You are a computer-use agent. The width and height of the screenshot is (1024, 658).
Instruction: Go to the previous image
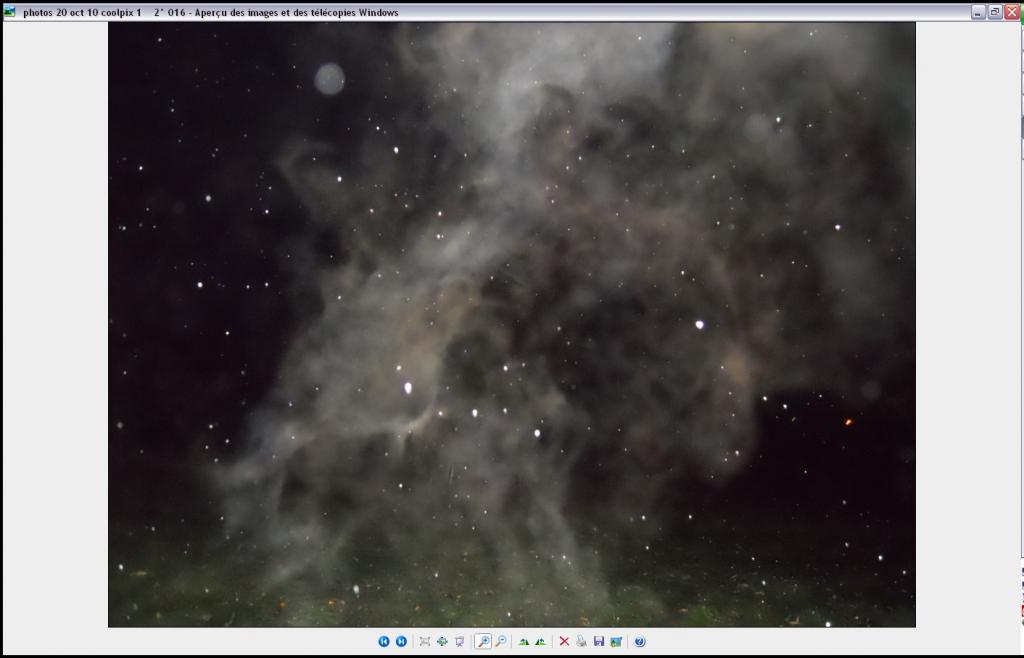pyautogui.click(x=384, y=642)
